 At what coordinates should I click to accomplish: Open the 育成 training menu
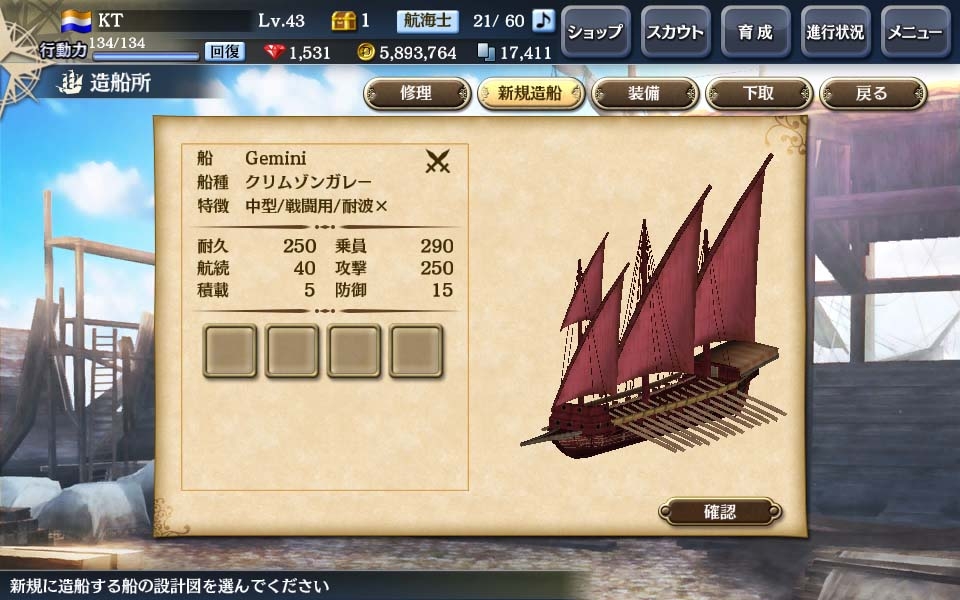tap(756, 32)
